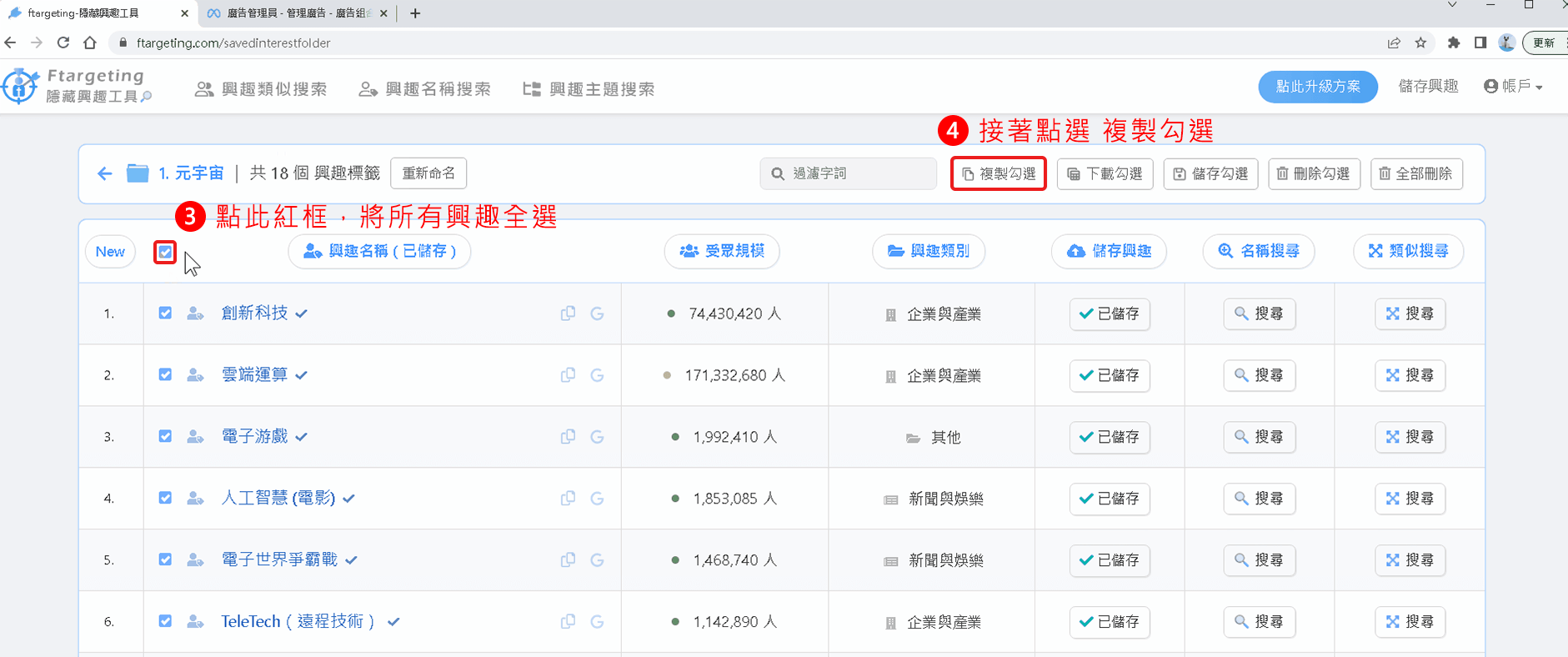Screen dimensions: 1568x657
Task: Uncheck the 人工智慧 (電影) checkbox
Action: [x=165, y=499]
